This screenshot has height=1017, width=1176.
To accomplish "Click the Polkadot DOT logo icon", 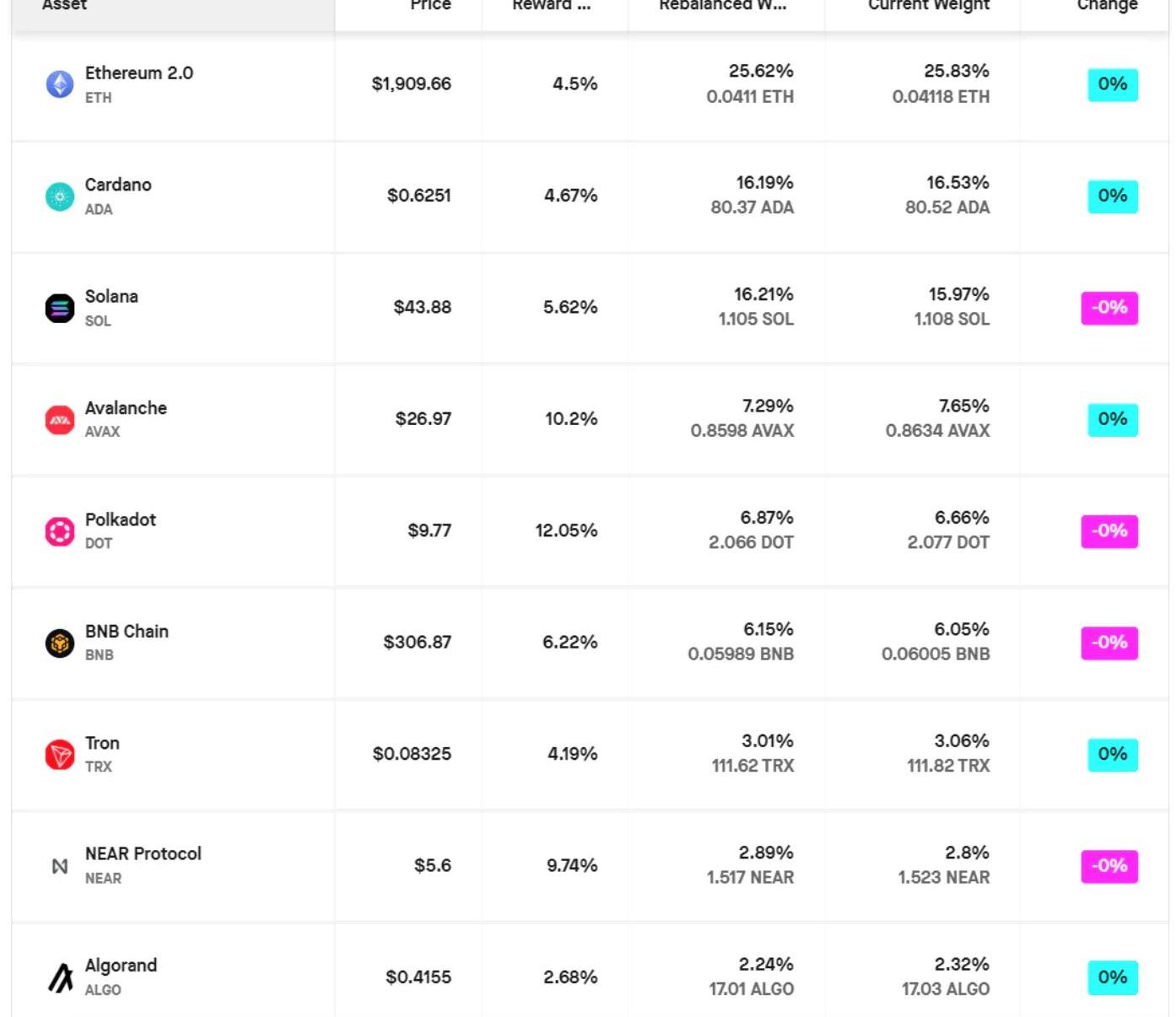I will [59, 531].
